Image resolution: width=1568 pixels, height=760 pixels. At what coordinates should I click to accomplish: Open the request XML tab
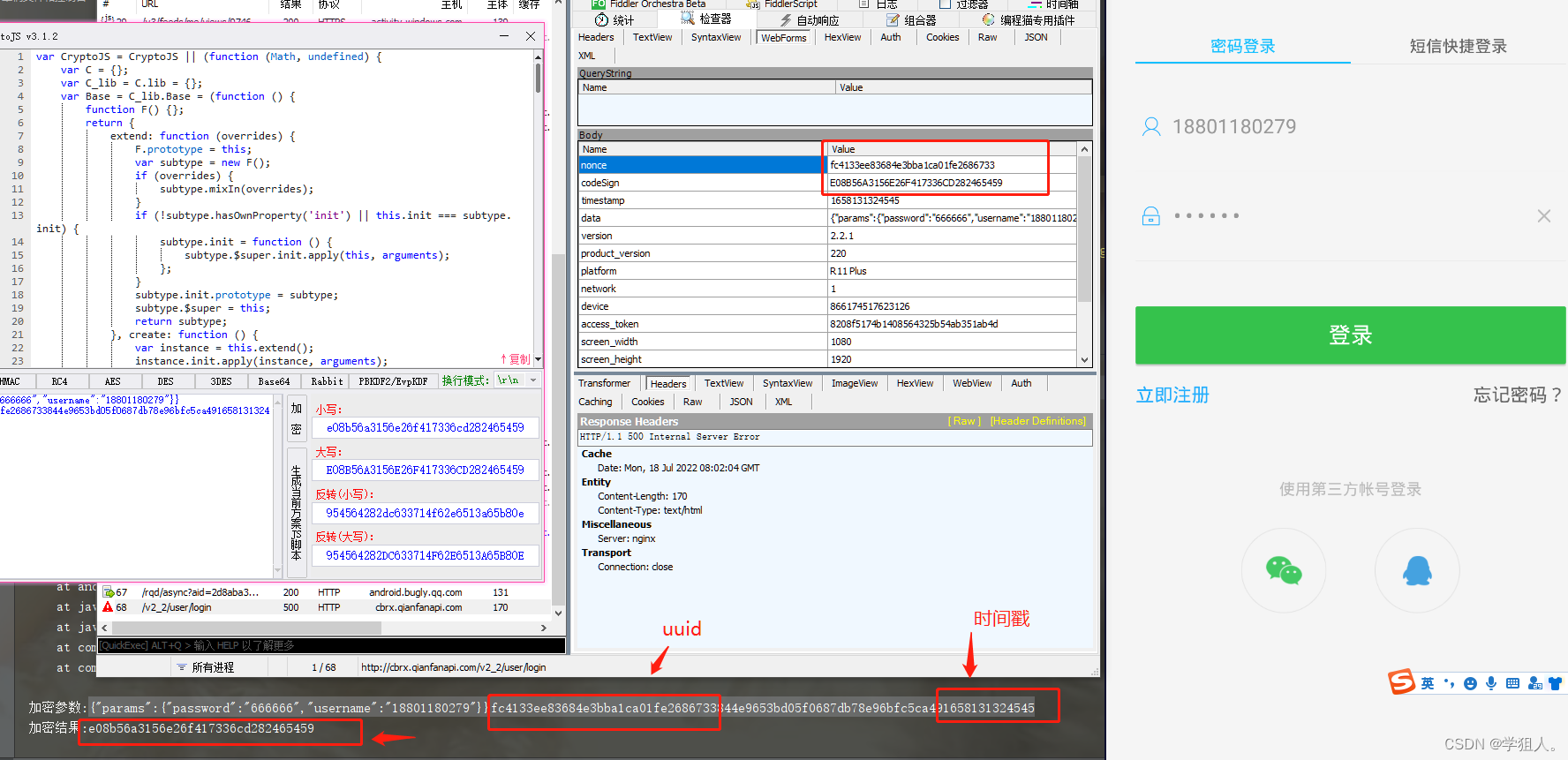587,56
